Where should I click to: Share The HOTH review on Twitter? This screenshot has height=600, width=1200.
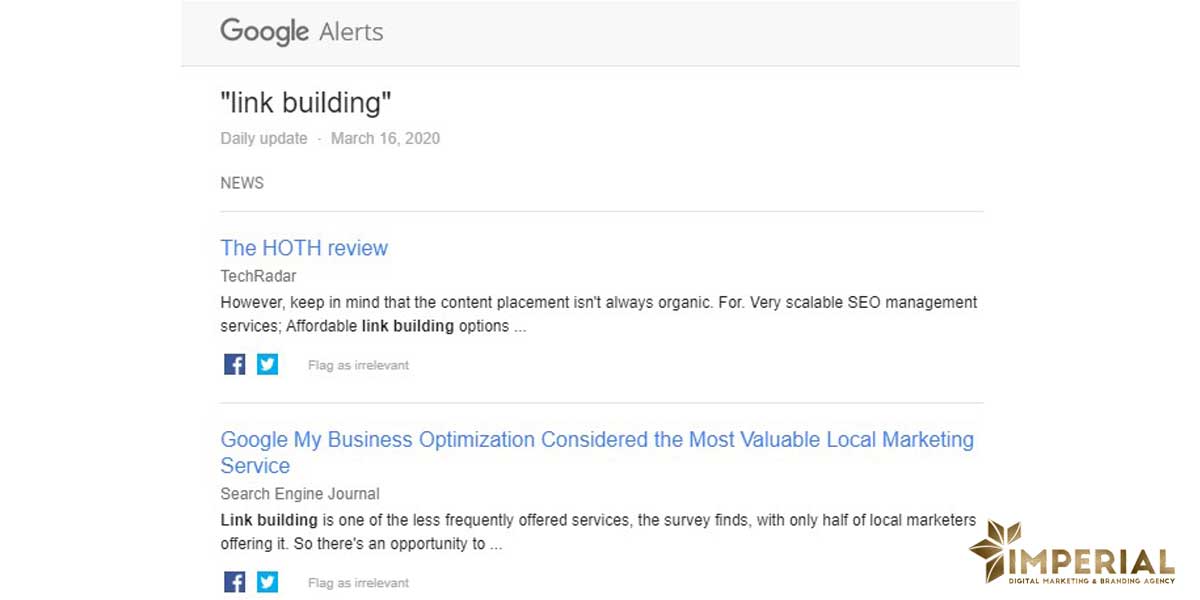[x=267, y=365]
